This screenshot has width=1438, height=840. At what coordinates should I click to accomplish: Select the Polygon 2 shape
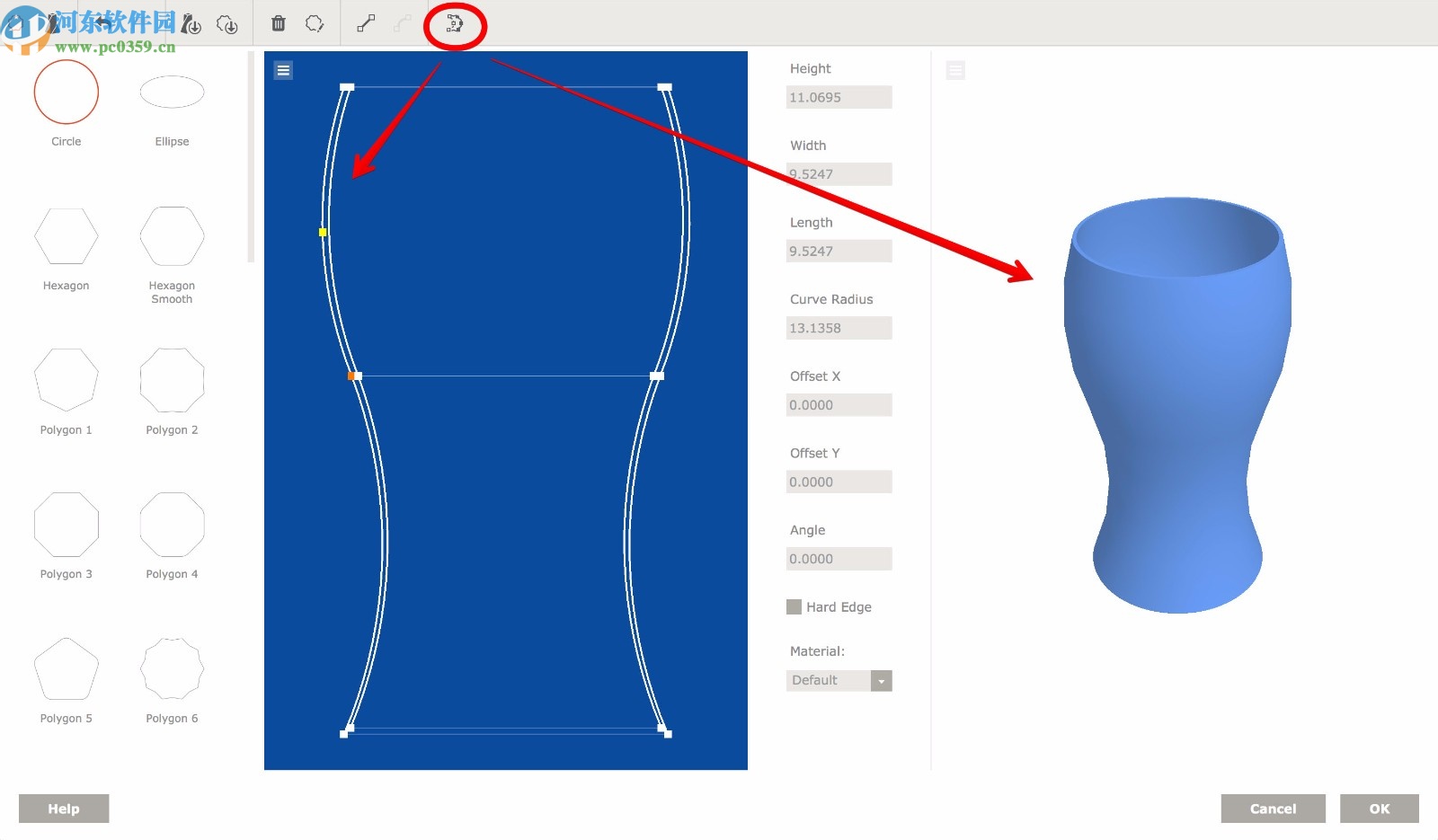(x=172, y=380)
